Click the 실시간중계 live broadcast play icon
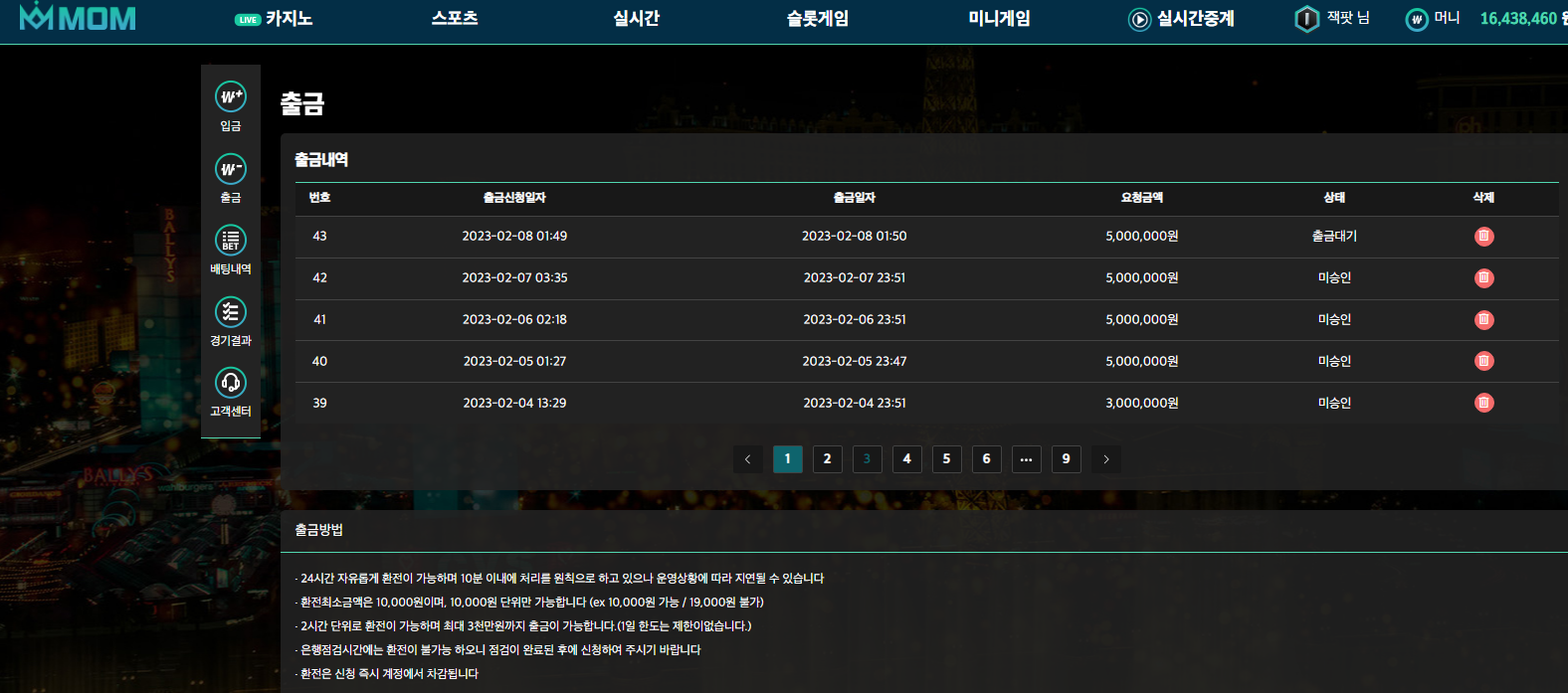The width and height of the screenshot is (1568, 693). [x=1139, y=20]
